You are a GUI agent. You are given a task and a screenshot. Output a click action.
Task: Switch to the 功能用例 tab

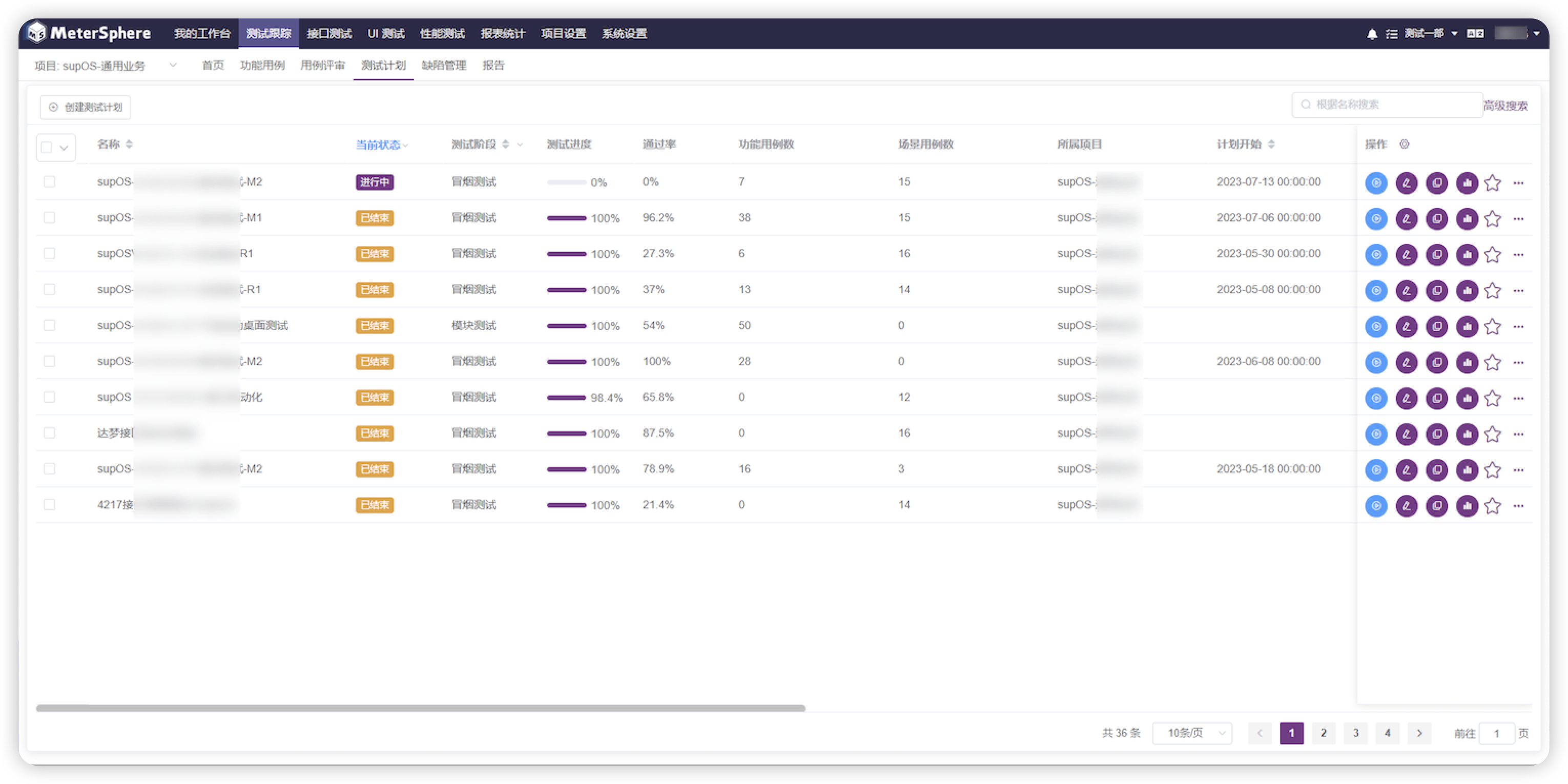(x=262, y=65)
